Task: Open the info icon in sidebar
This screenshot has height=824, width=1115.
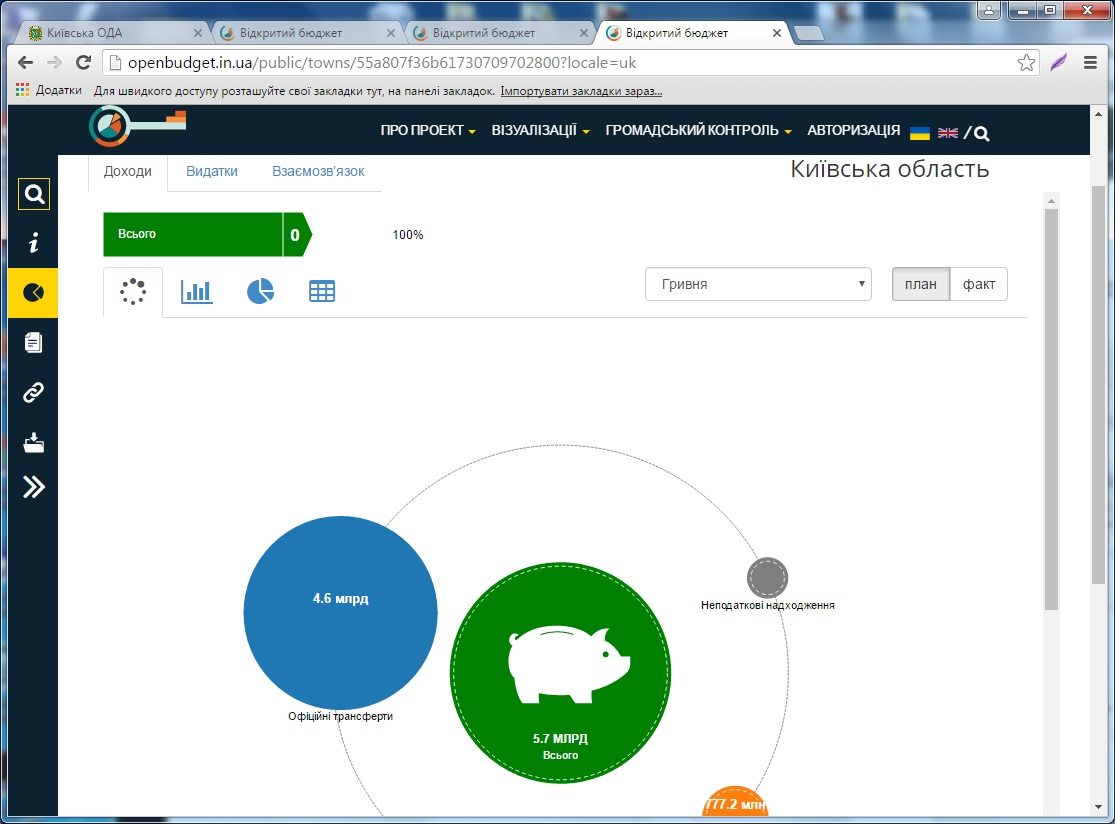Action: [33, 242]
